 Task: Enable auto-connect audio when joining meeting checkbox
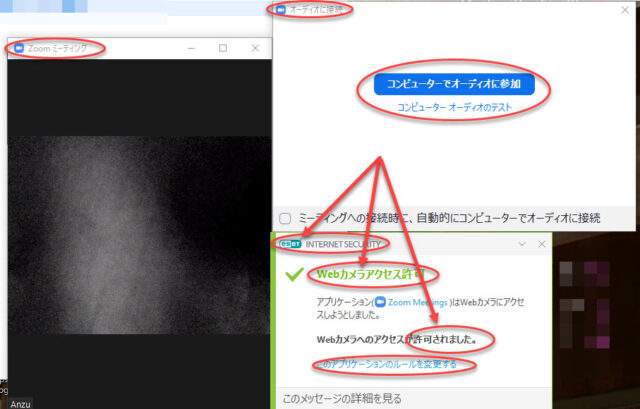(285, 218)
